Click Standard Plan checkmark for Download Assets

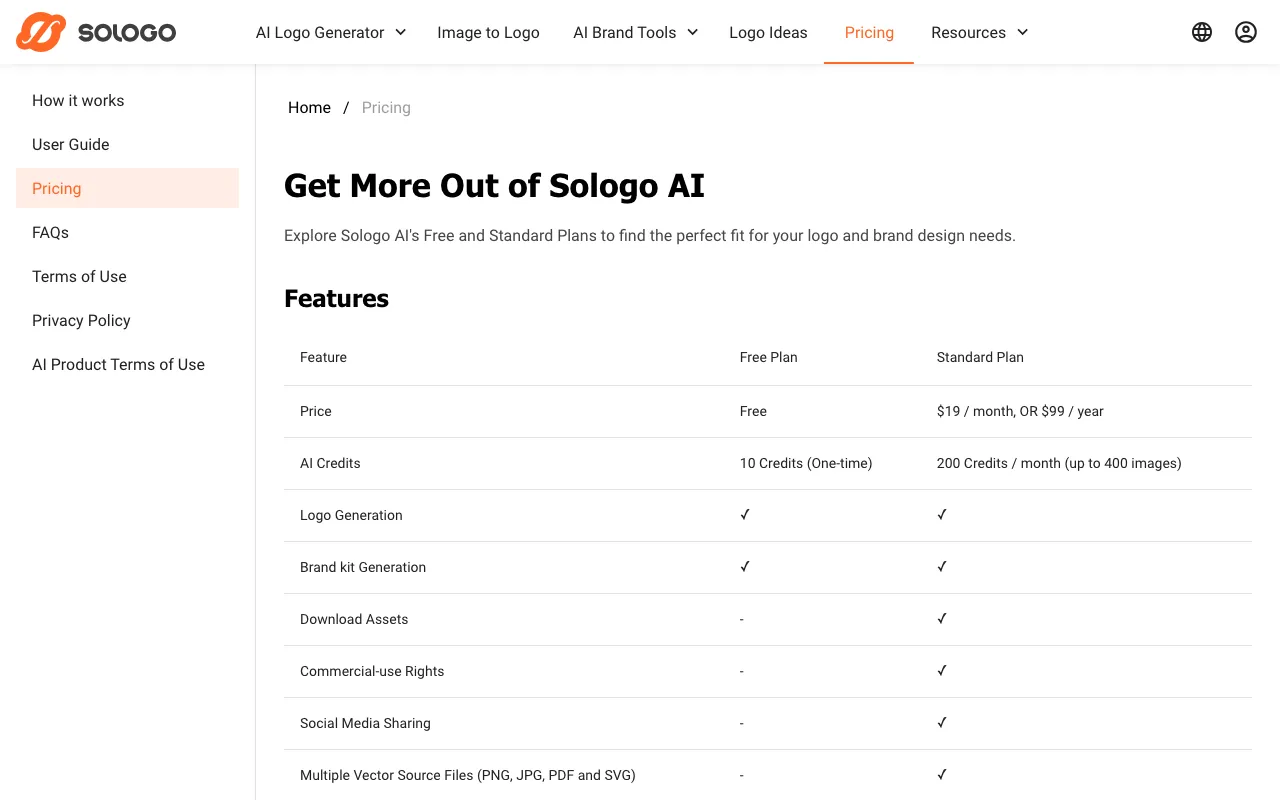coord(942,618)
